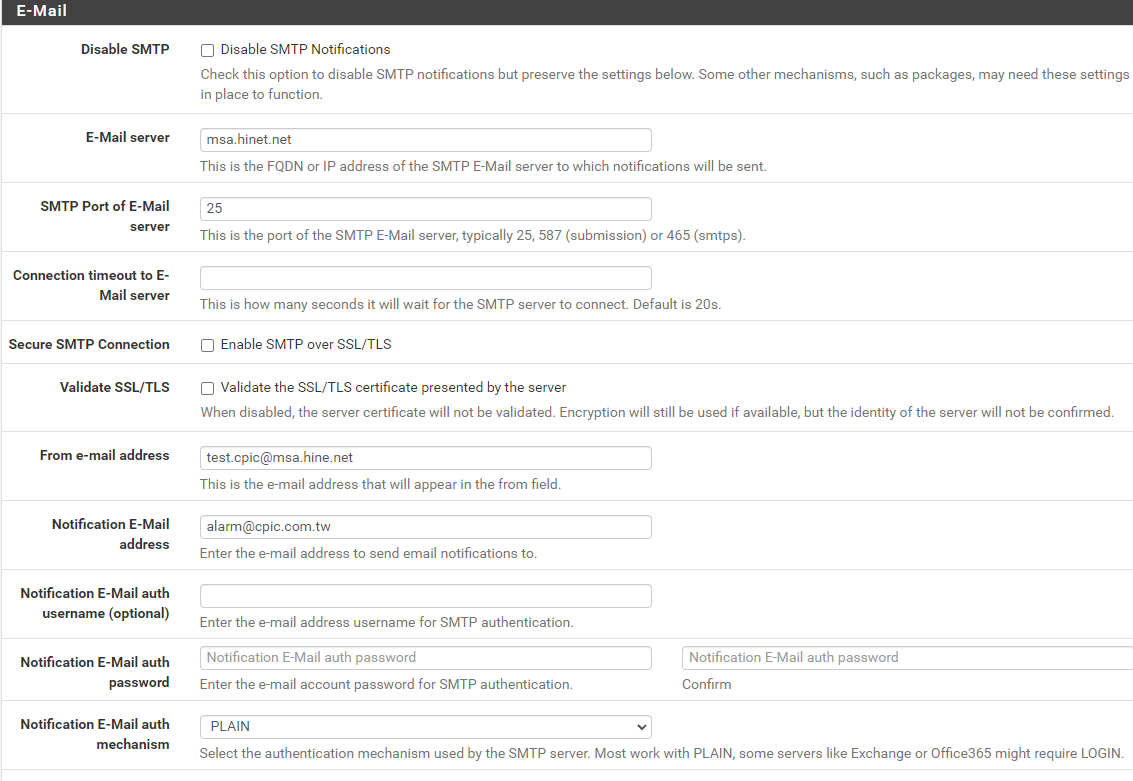Click the empty connection timeout input
Screen dimensions: 1133x781
pyautogui.click(x=425, y=278)
